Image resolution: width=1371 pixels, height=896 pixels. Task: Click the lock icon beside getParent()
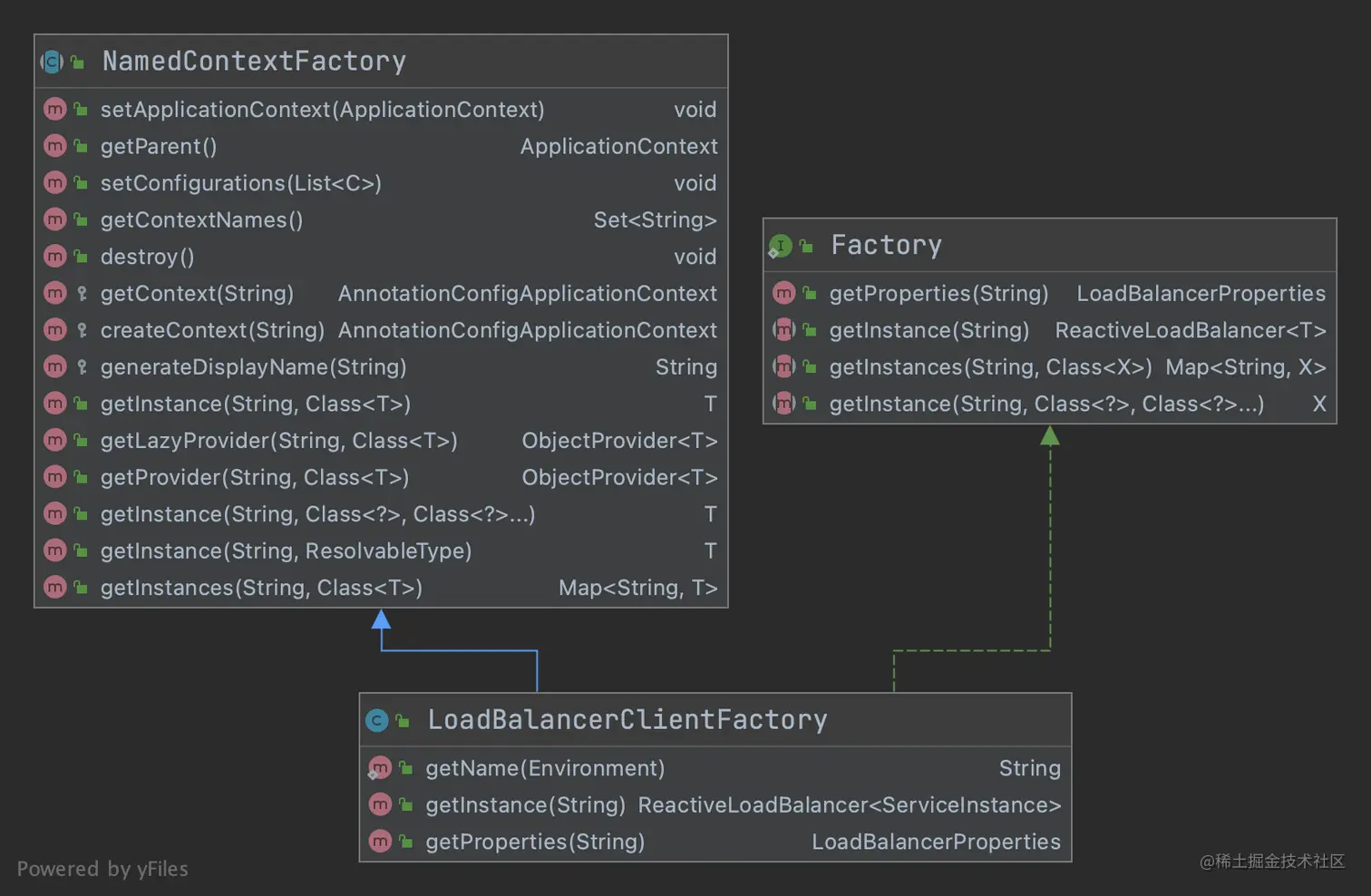pos(80,146)
